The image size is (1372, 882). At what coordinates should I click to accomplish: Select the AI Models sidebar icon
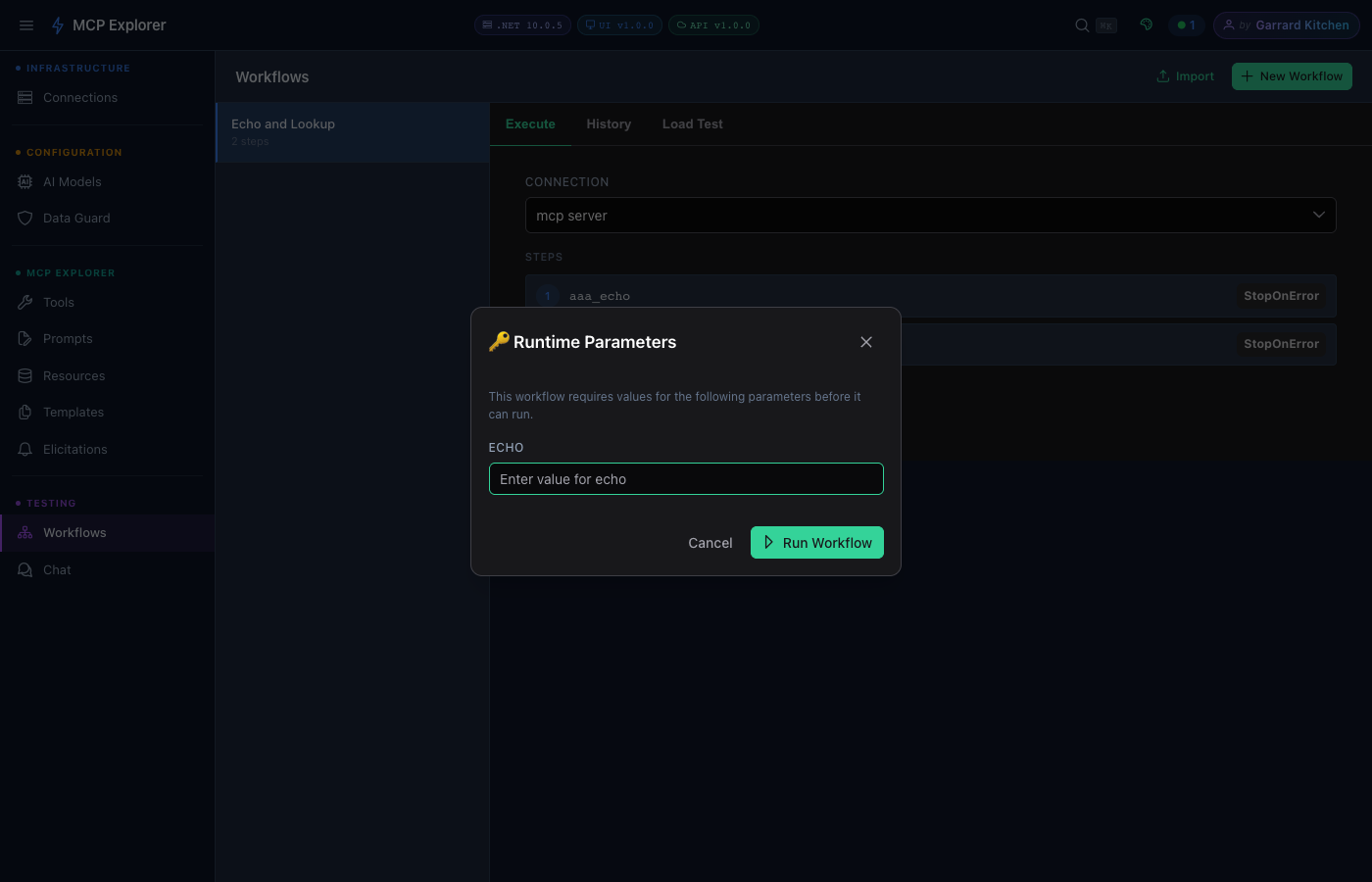pyautogui.click(x=25, y=181)
